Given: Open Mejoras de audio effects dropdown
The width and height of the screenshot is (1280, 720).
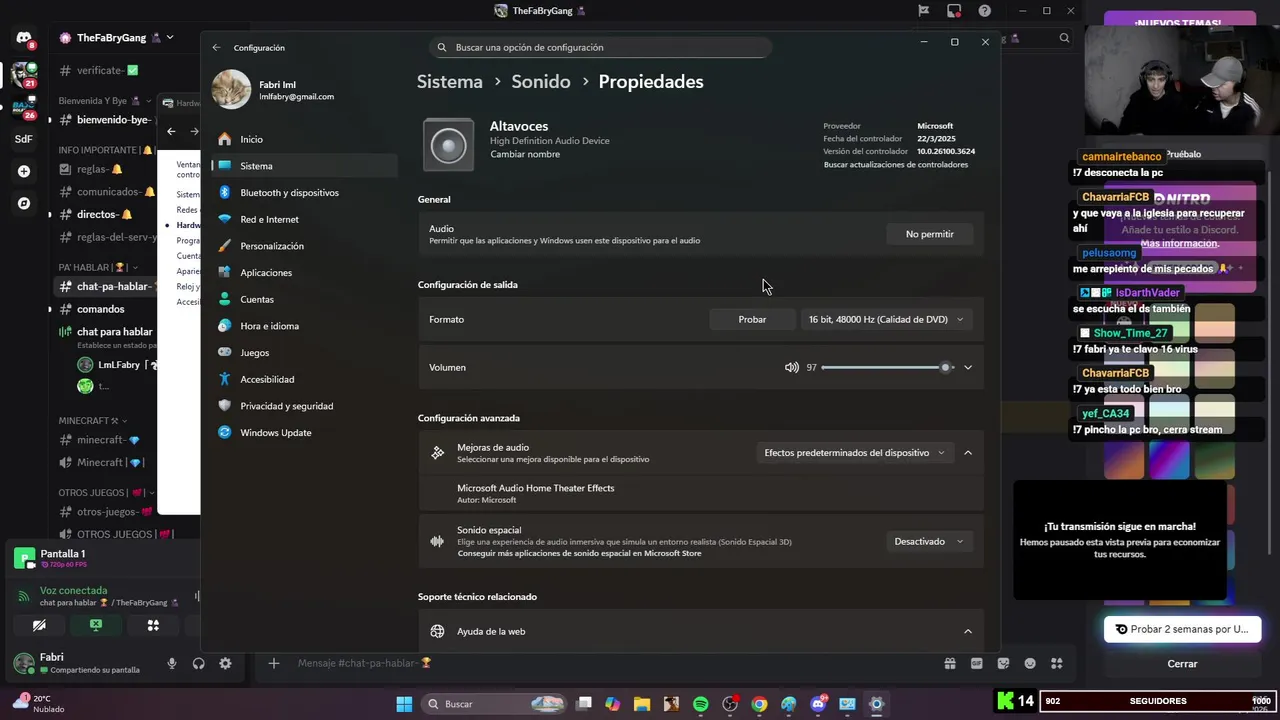Looking at the screenshot, I should point(854,453).
